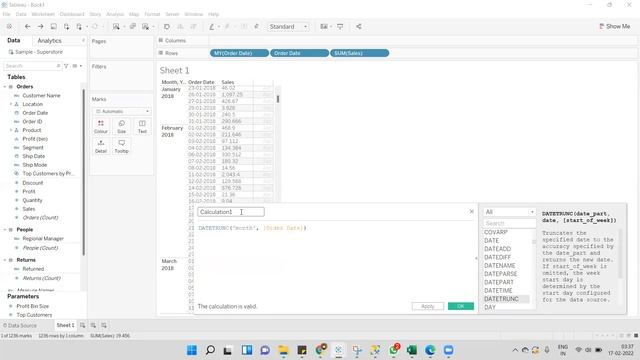
Task: Save the workbook using toolbar icon
Action: tap(53, 27)
